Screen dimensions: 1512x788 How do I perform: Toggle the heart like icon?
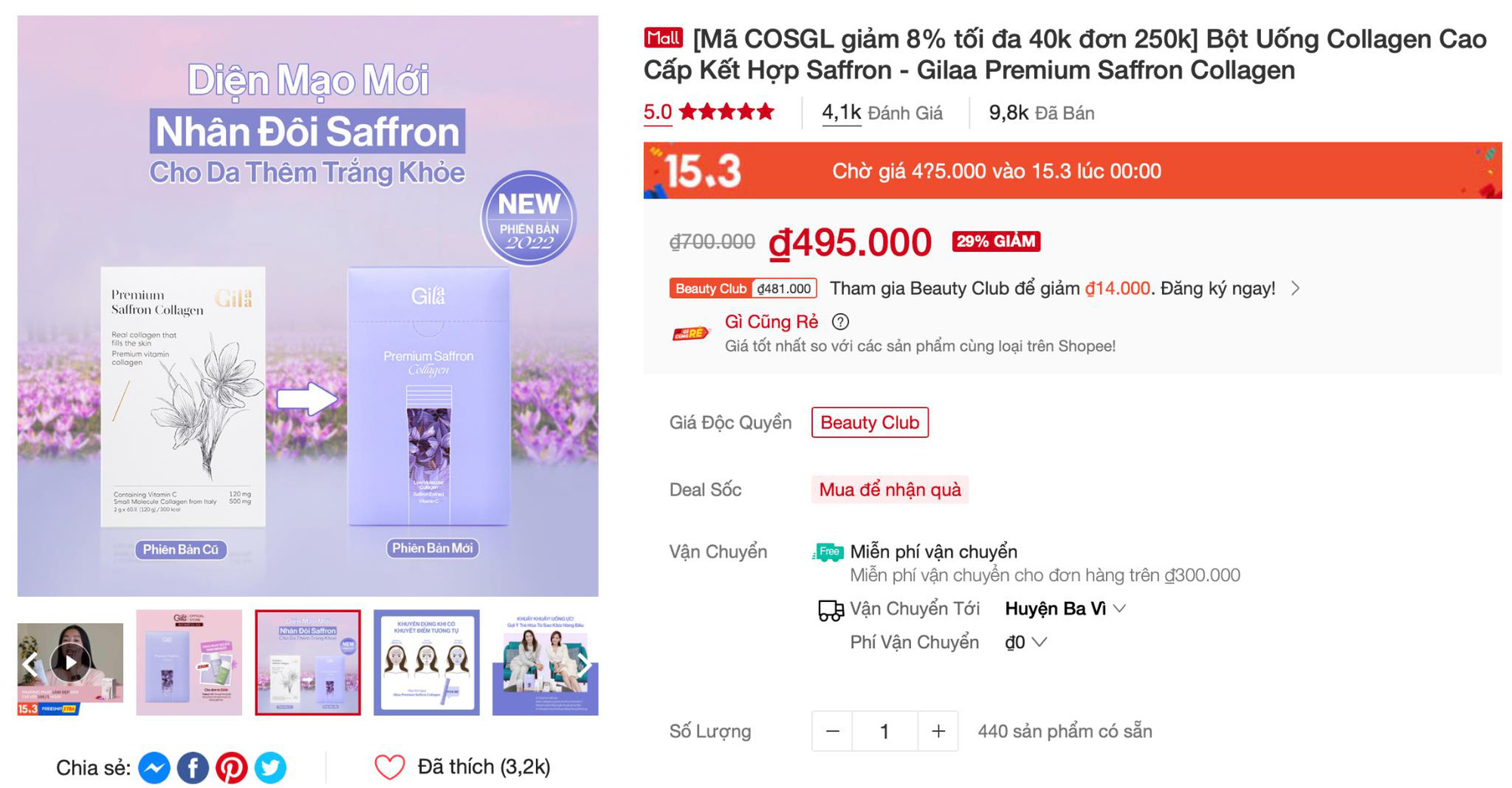point(390,767)
